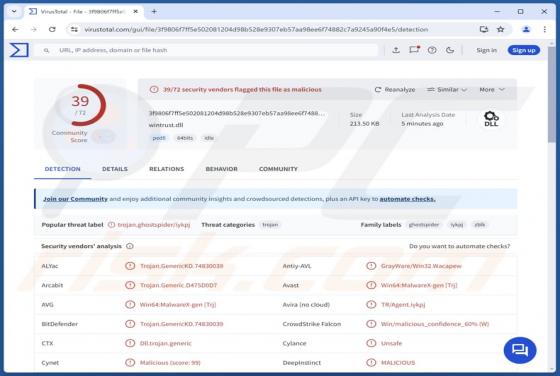Open the RELATIONS tab
Viewport: 560px width, 376px height.
[x=166, y=169]
